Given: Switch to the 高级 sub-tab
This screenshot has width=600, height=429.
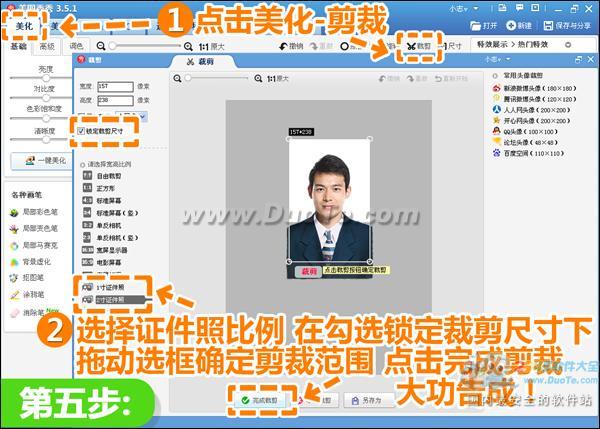Looking at the screenshot, I should [47, 46].
